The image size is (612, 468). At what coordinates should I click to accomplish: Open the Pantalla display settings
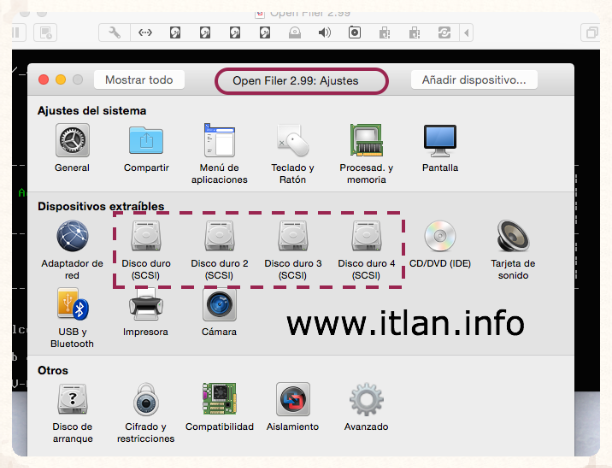click(440, 141)
